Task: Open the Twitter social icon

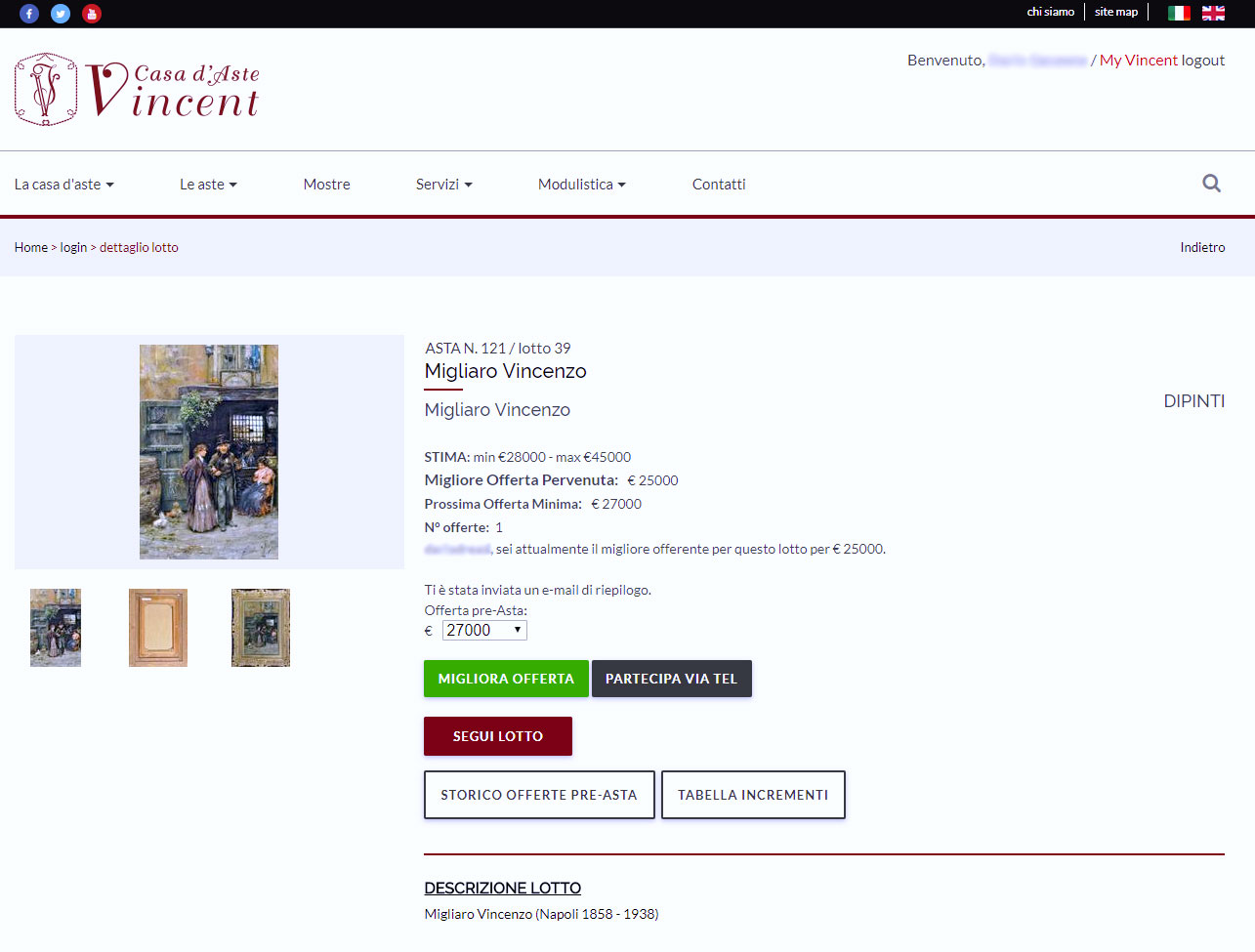Action: click(x=61, y=14)
